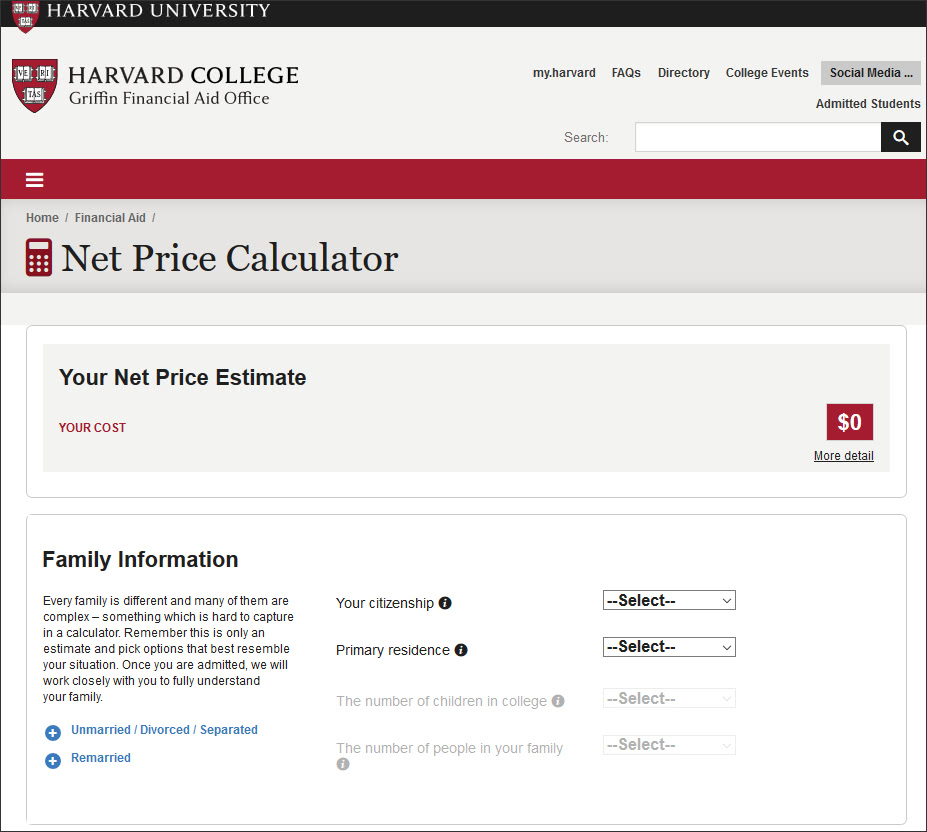Image resolution: width=927 pixels, height=832 pixels.
Task: Navigate to Financial Aid breadcrumb
Action: pyautogui.click(x=110, y=218)
